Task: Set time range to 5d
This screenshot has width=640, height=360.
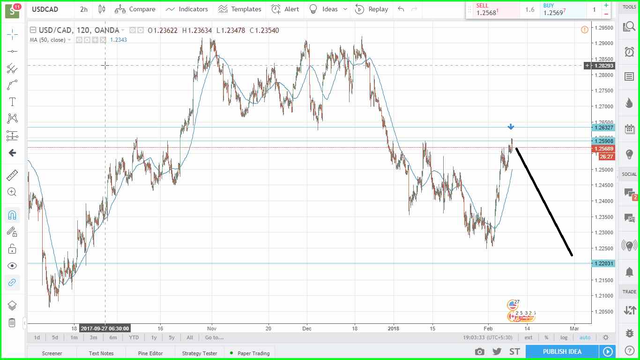Action: [55, 338]
